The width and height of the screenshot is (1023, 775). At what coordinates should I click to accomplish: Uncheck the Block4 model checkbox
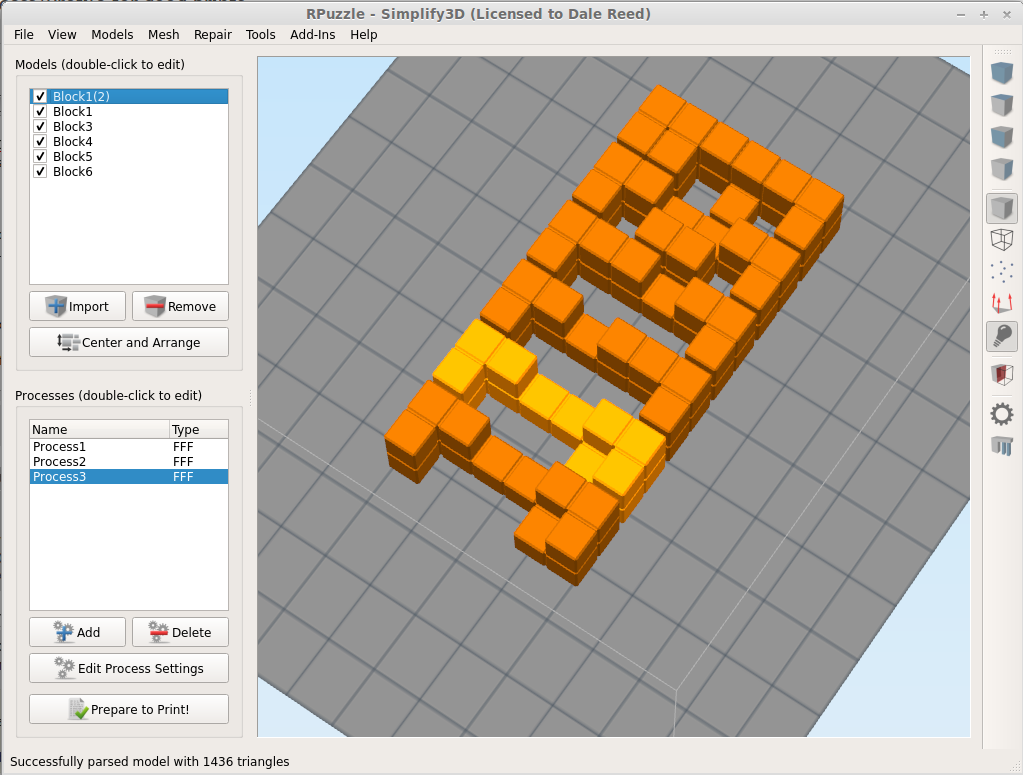pos(40,142)
